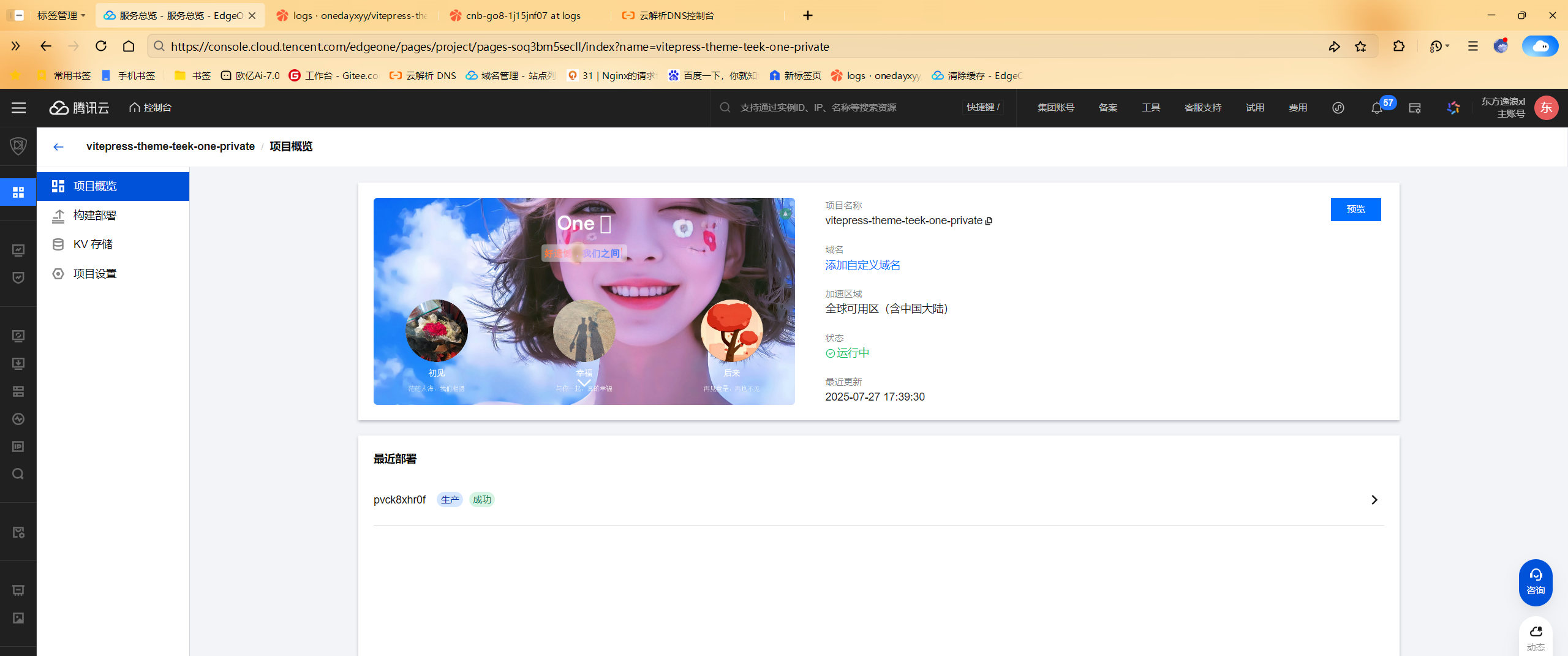Click the project preview thumbnail image
This screenshot has height=656, width=1568.
[x=584, y=301]
